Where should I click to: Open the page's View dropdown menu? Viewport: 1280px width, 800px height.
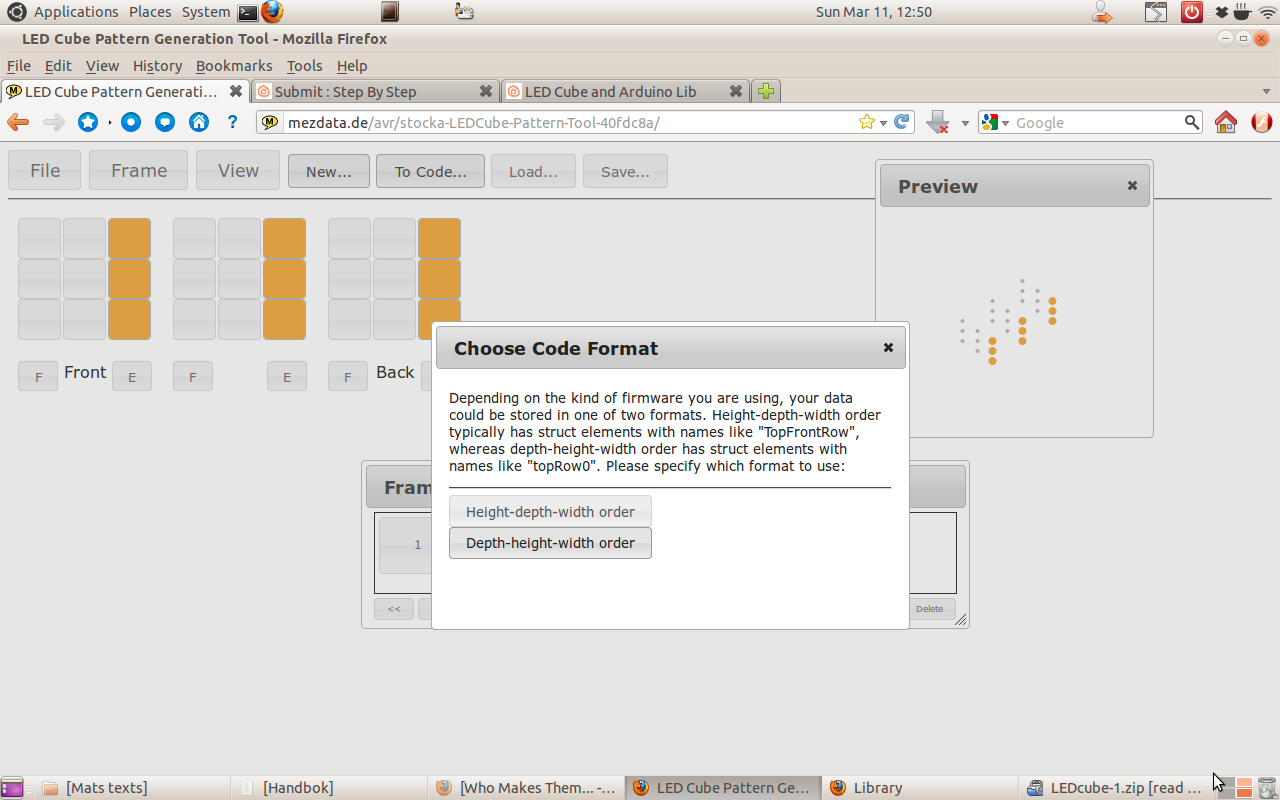pyautogui.click(x=238, y=170)
